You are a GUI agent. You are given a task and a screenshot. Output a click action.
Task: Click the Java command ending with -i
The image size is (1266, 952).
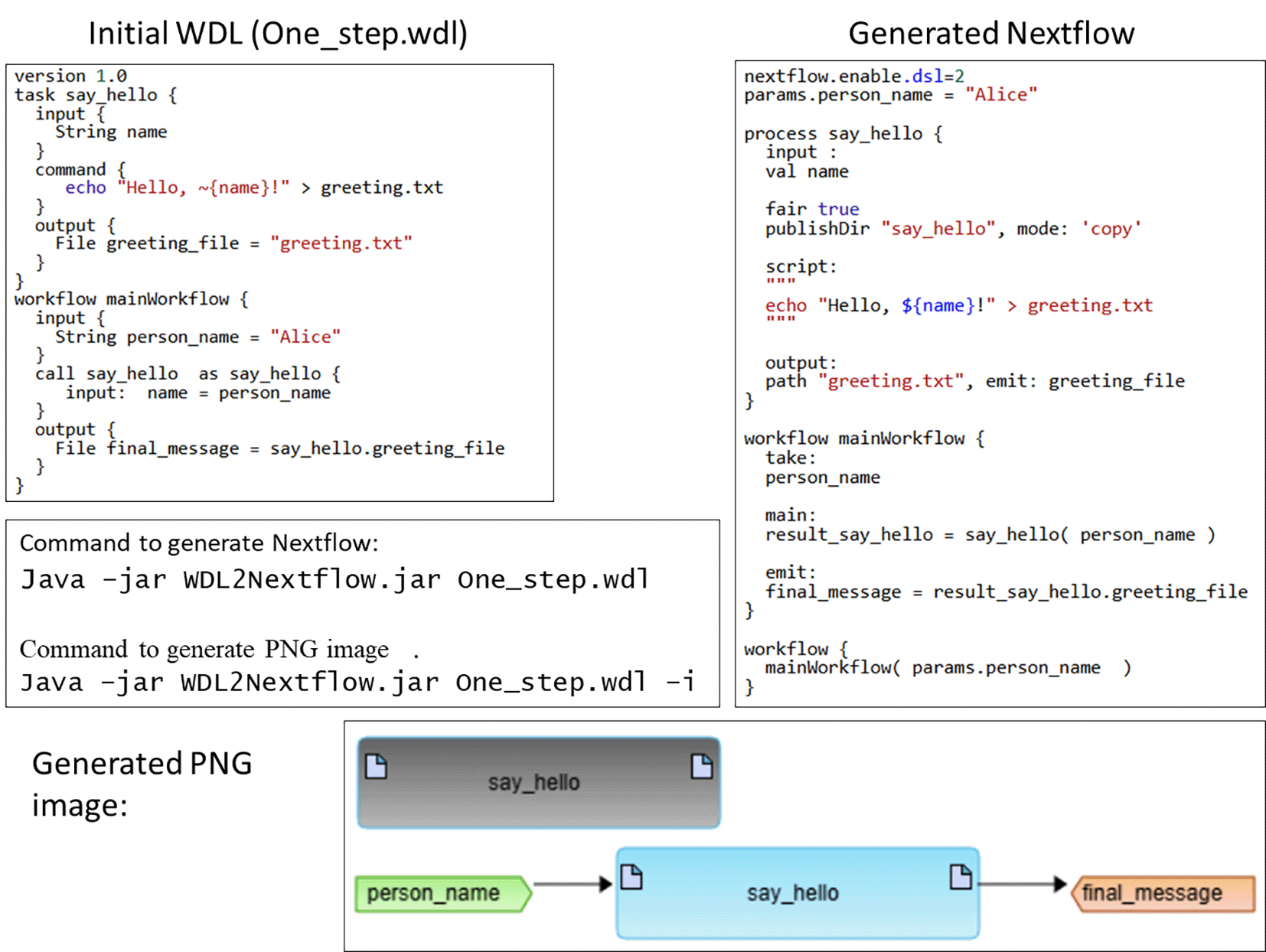point(357,682)
